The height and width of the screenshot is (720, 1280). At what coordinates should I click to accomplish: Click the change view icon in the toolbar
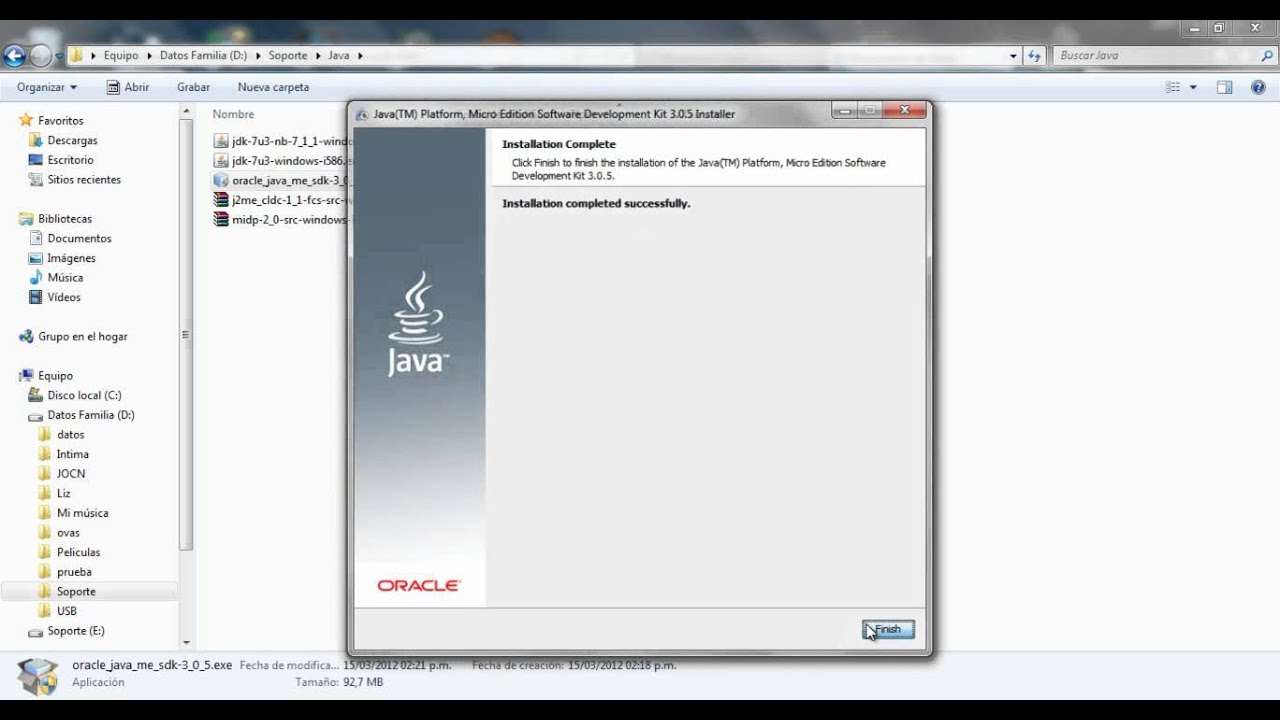pyautogui.click(x=1173, y=87)
